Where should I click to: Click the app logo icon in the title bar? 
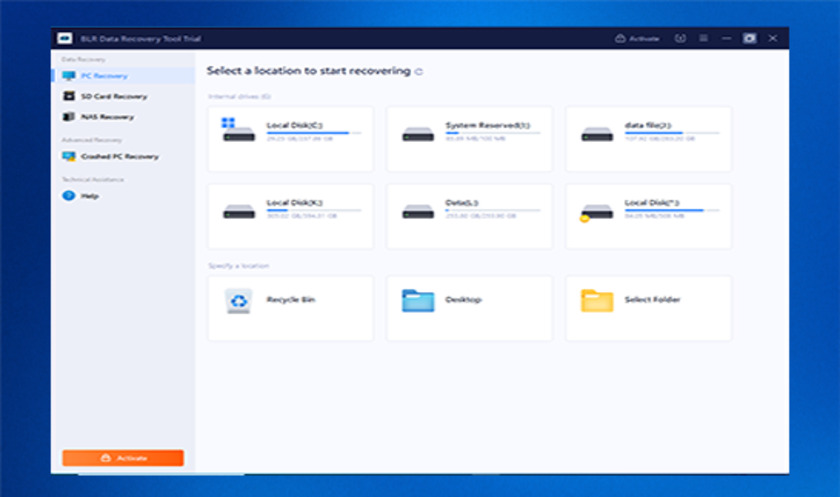click(x=65, y=39)
